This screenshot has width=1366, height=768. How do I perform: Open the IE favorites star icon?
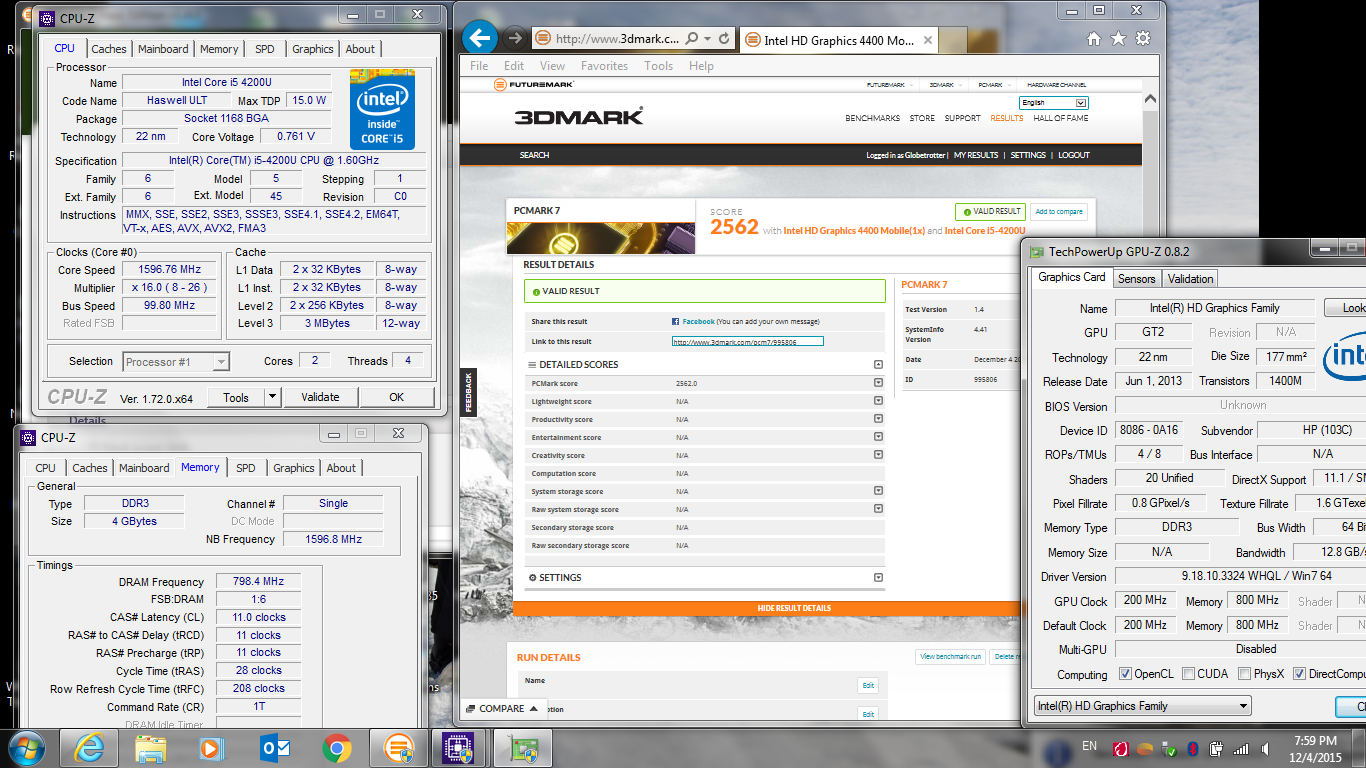tap(1118, 39)
